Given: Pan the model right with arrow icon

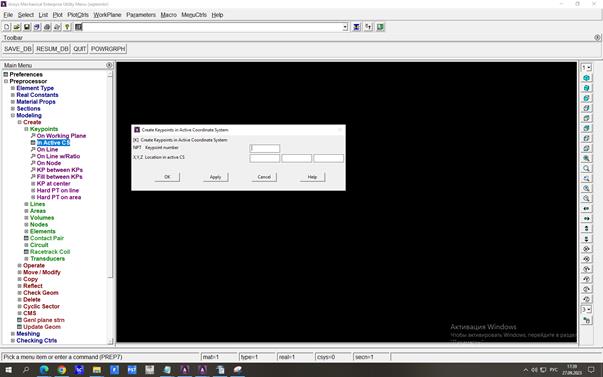Looking at the screenshot, I should pos(586,218).
